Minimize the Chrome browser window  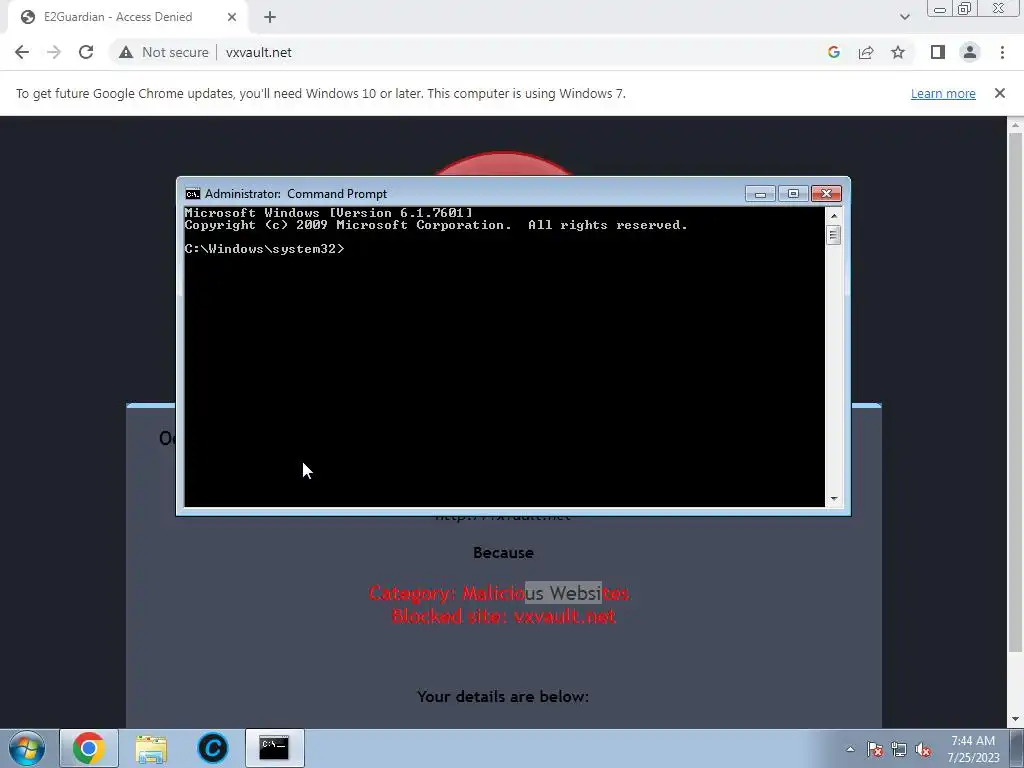(x=940, y=9)
